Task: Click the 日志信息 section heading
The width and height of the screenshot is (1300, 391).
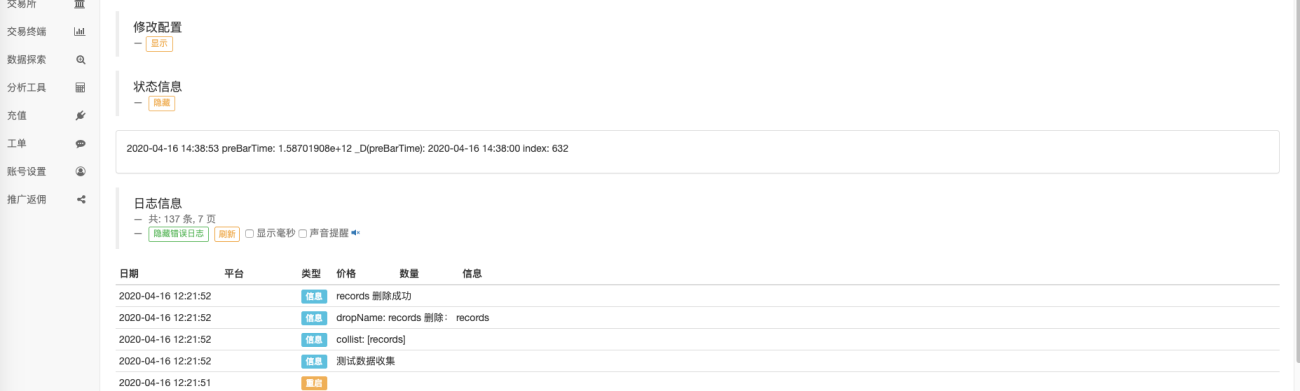Action: 158,203
